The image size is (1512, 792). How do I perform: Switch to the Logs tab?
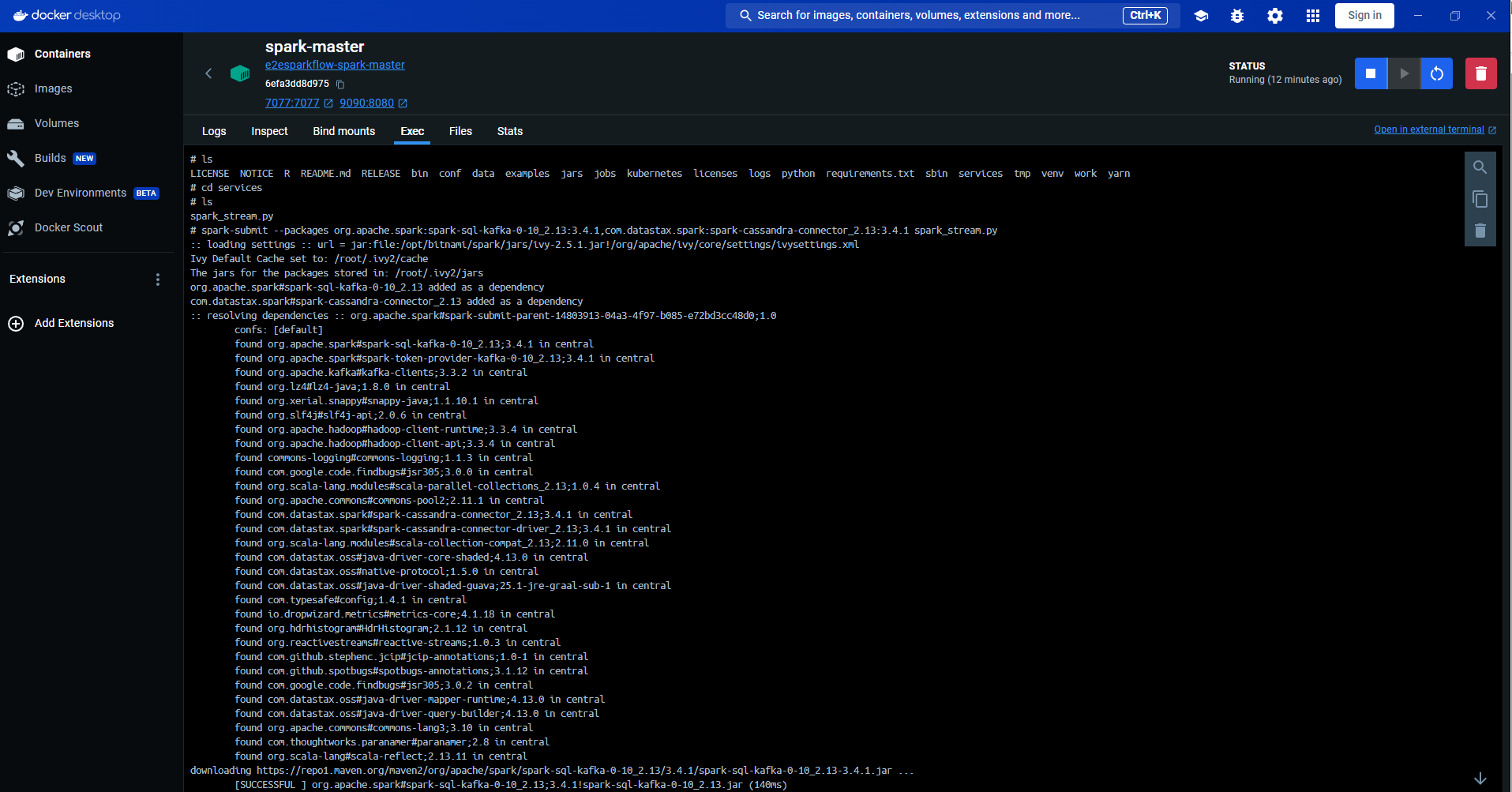214,131
